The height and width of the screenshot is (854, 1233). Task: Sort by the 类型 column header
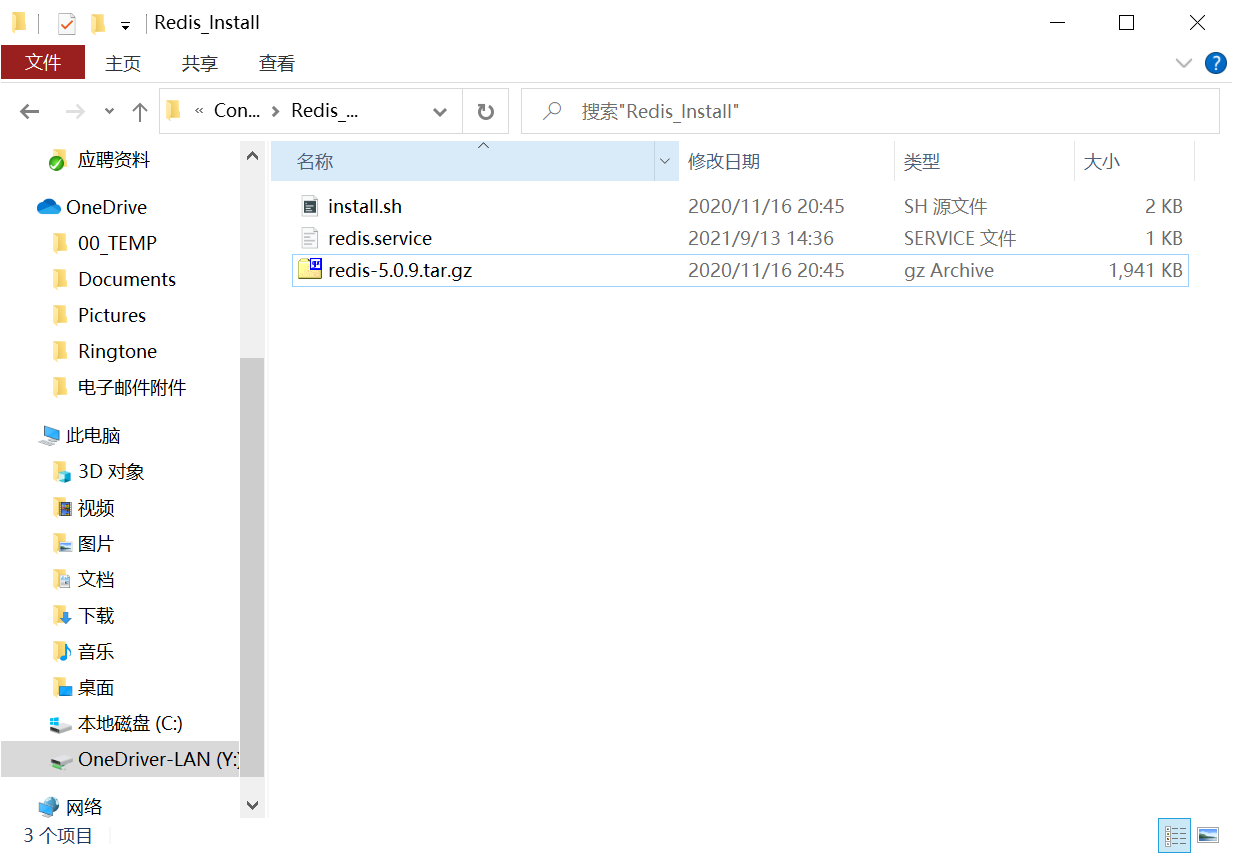pyautogui.click(x=984, y=161)
